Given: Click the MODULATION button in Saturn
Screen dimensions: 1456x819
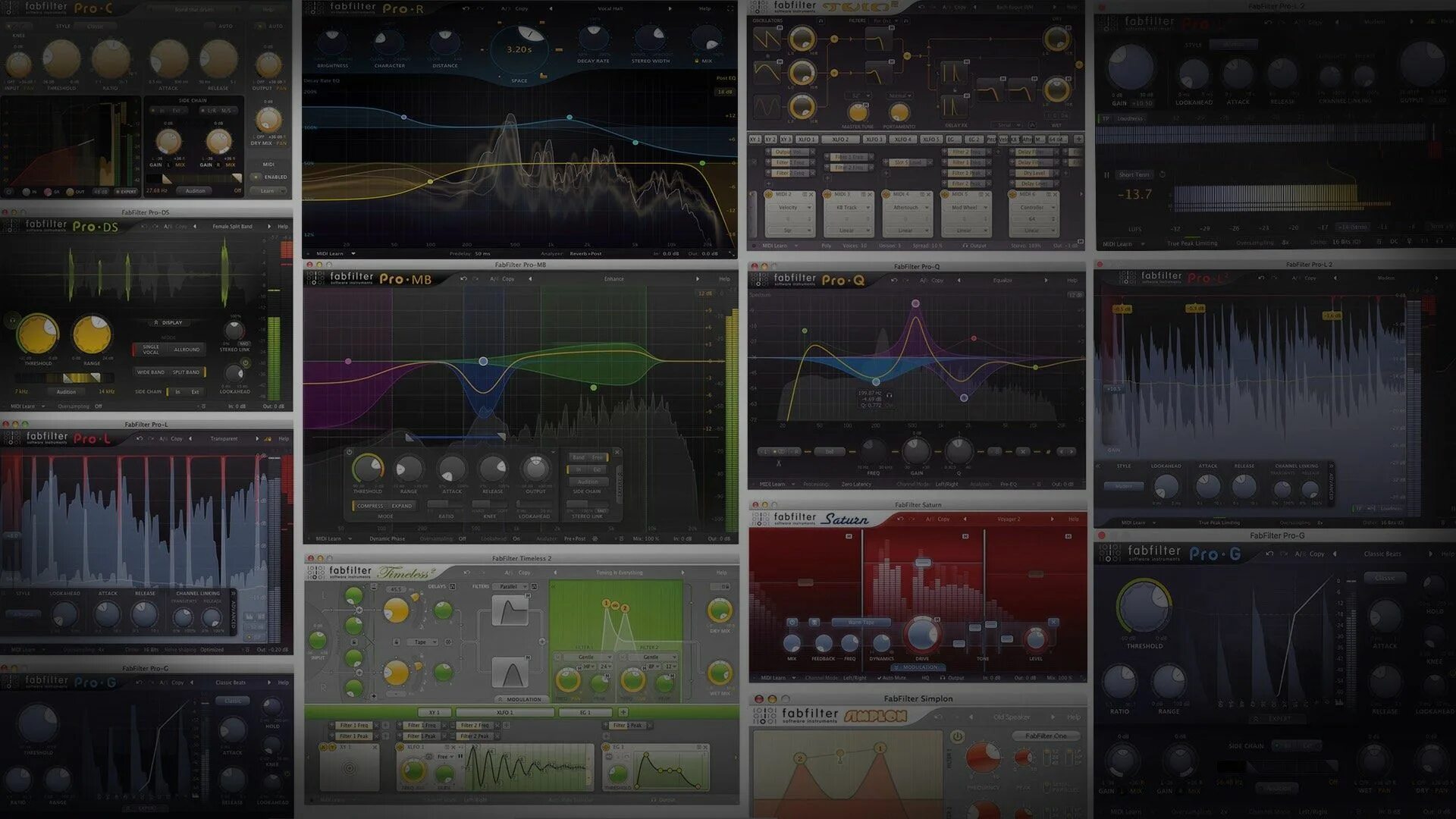Looking at the screenshot, I should point(919,667).
